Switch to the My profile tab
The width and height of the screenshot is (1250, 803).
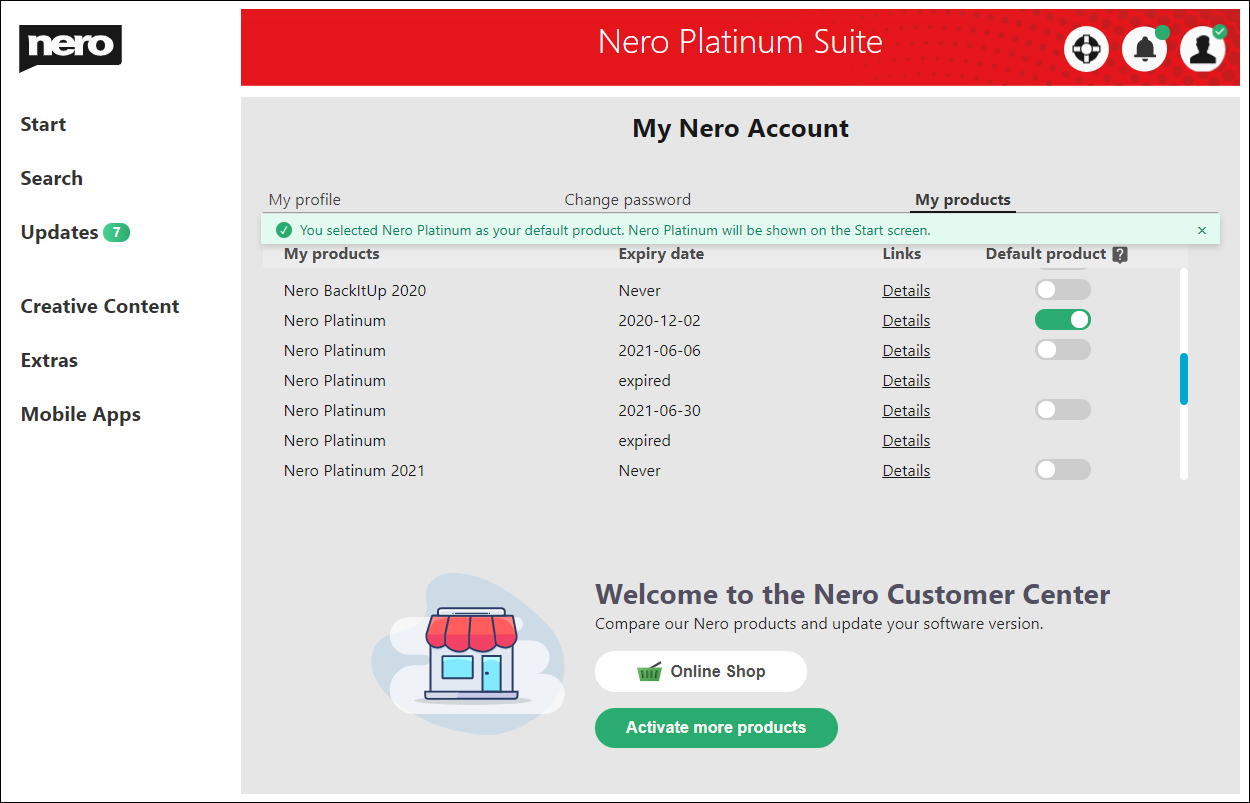tap(304, 199)
